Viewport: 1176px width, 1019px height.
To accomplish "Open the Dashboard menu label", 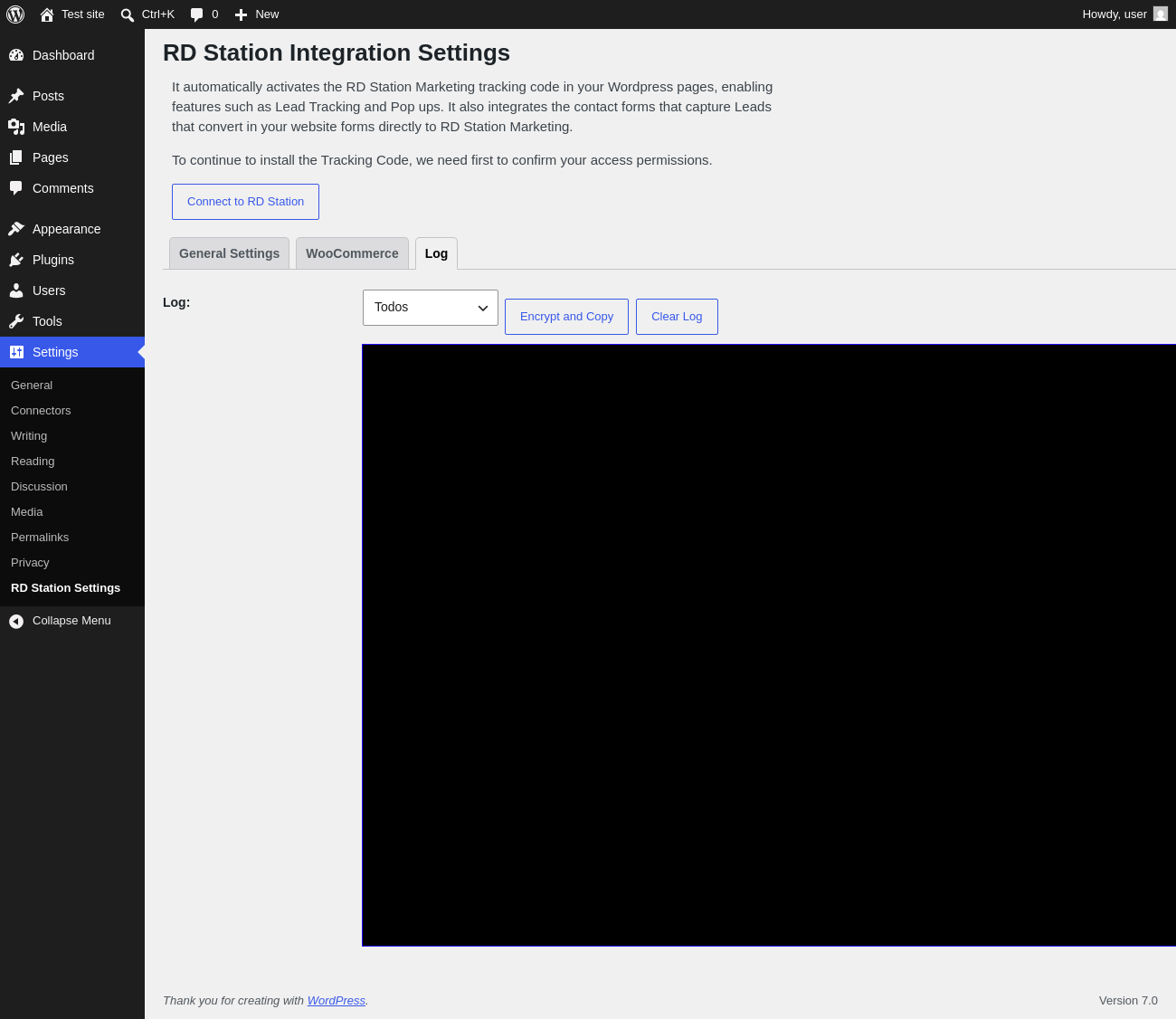I will [x=63, y=55].
